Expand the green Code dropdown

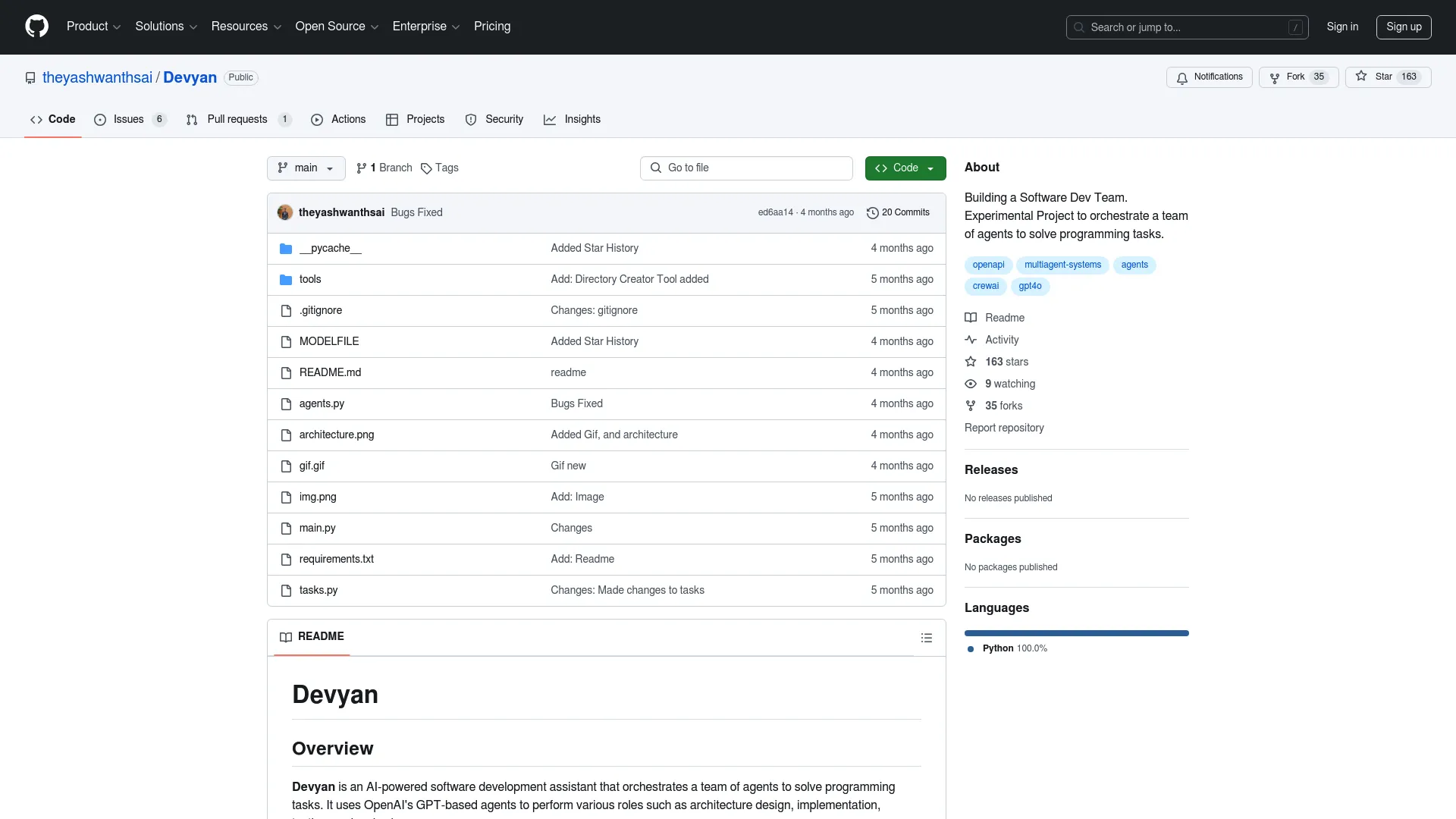coord(905,168)
